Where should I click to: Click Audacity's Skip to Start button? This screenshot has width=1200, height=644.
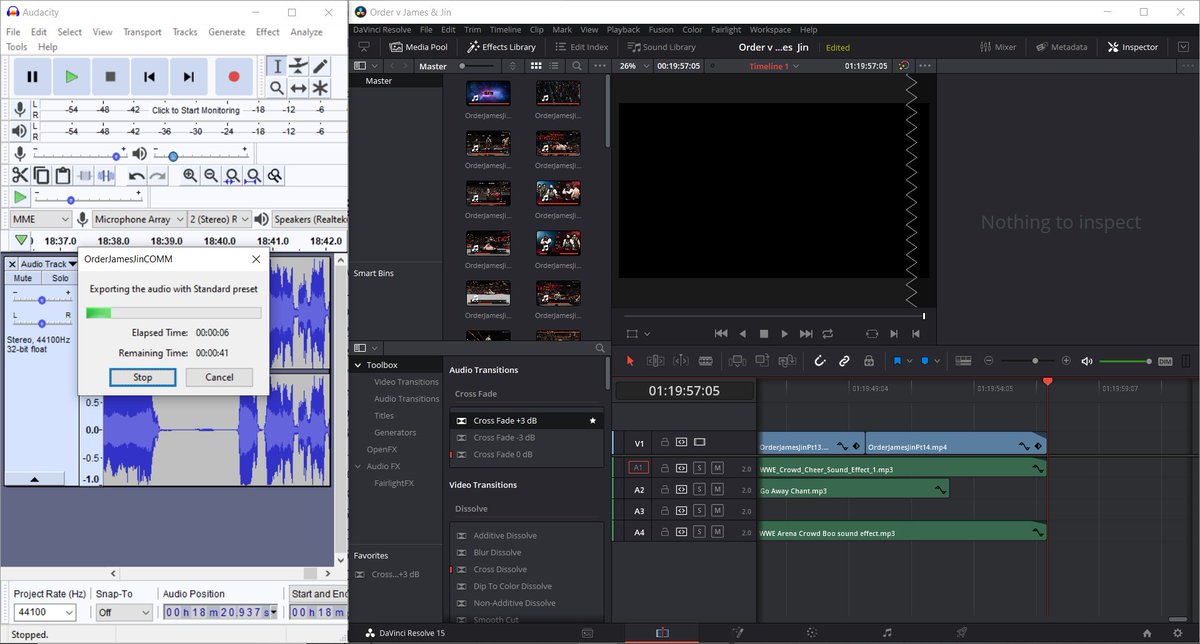[x=150, y=76]
